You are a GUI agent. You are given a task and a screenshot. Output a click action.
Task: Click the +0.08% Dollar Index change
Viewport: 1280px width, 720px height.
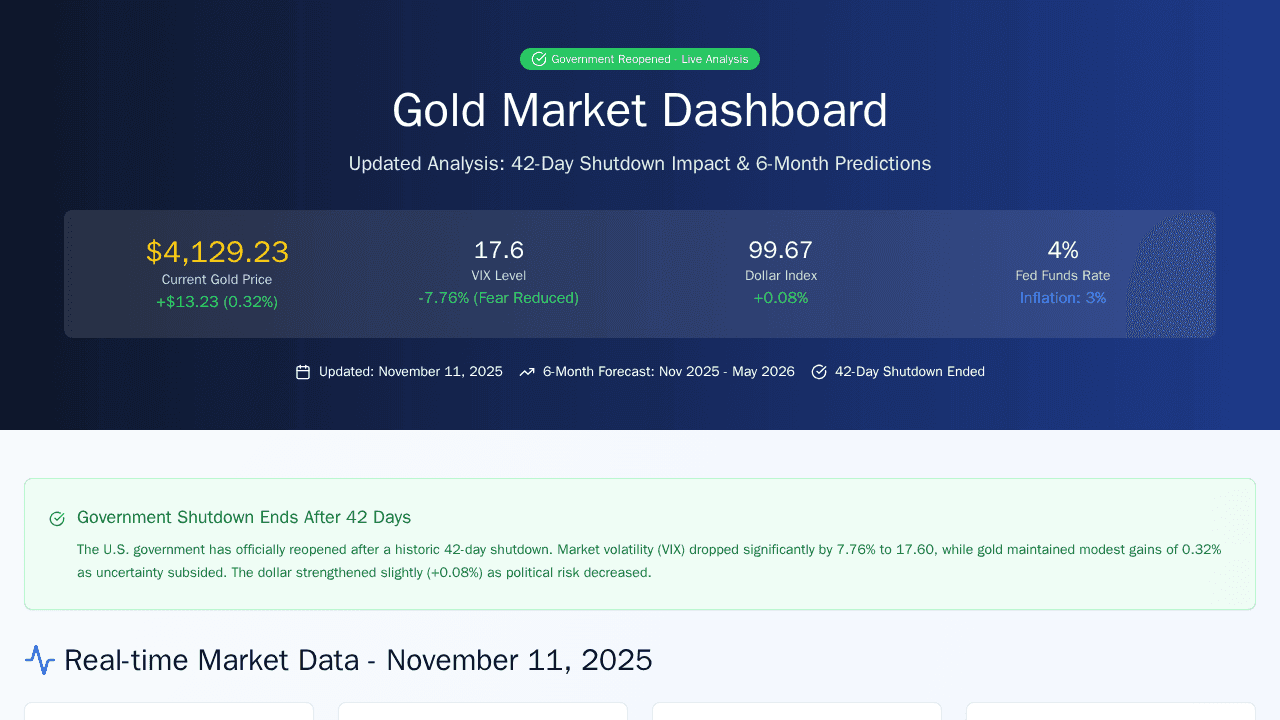780,298
